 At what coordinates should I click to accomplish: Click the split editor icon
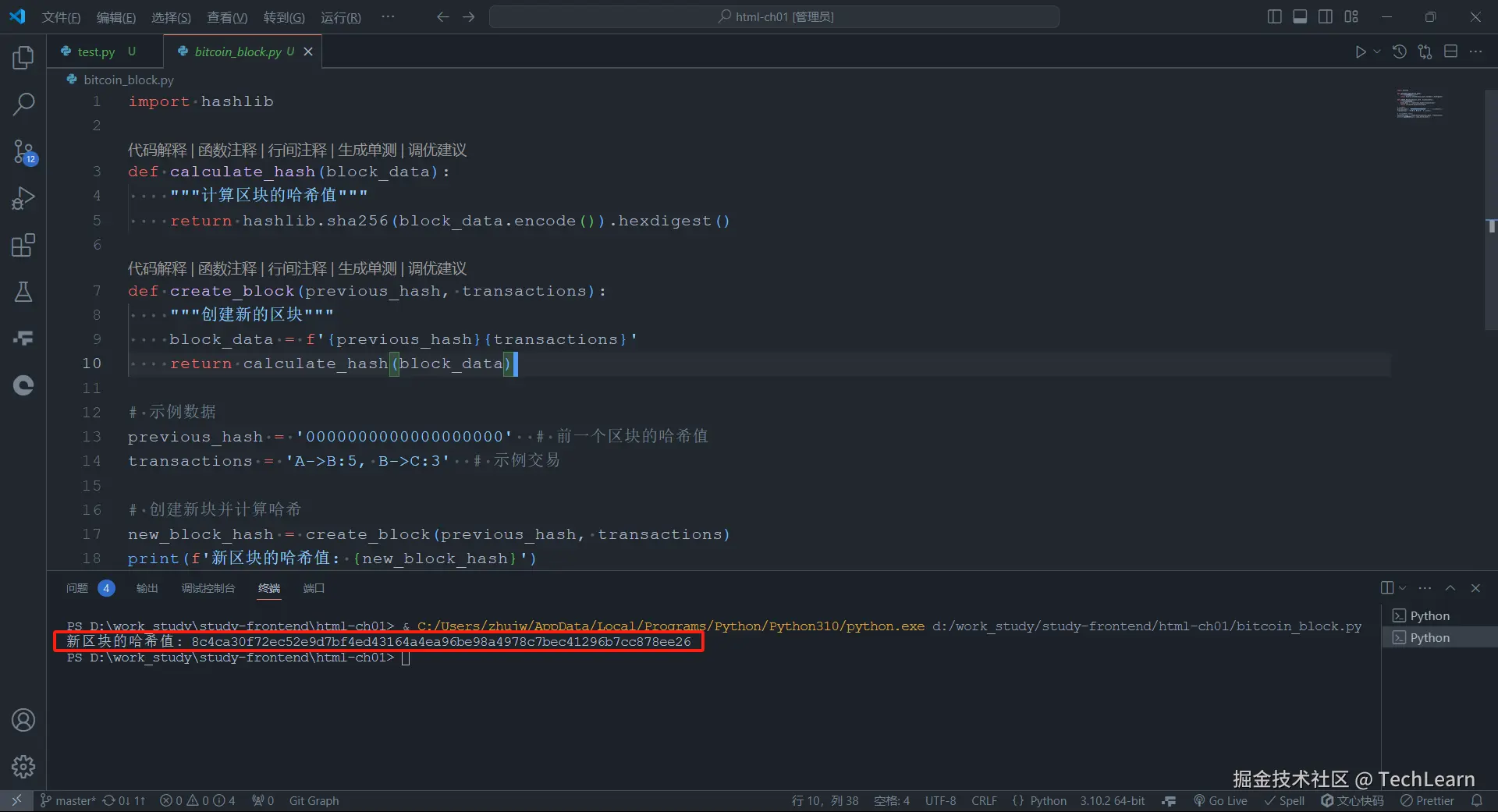coord(1450,51)
